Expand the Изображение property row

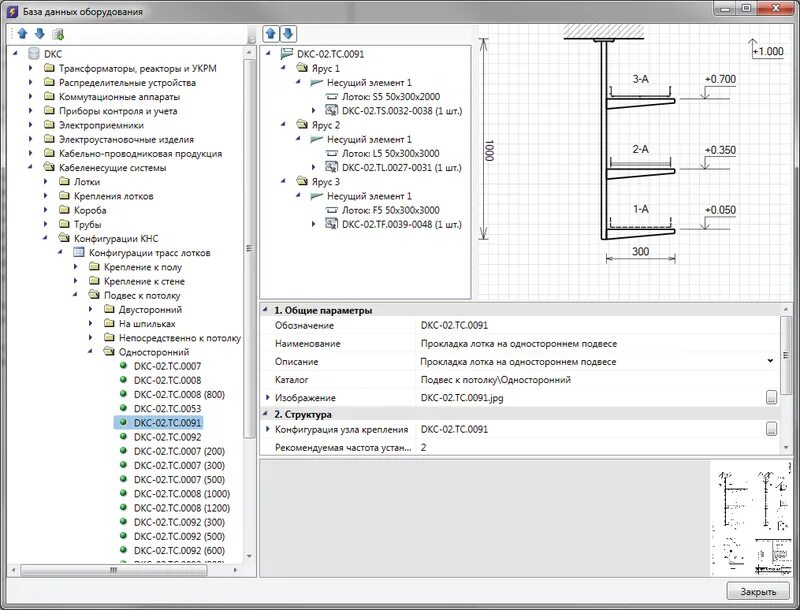coord(267,397)
